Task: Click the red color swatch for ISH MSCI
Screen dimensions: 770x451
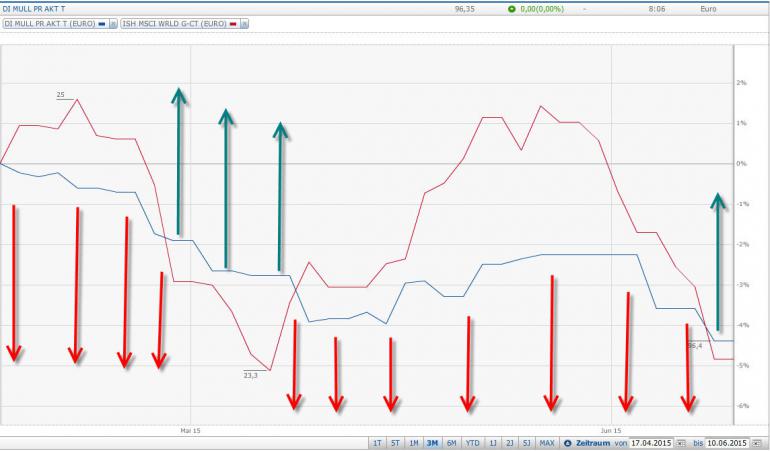Action: [234, 24]
